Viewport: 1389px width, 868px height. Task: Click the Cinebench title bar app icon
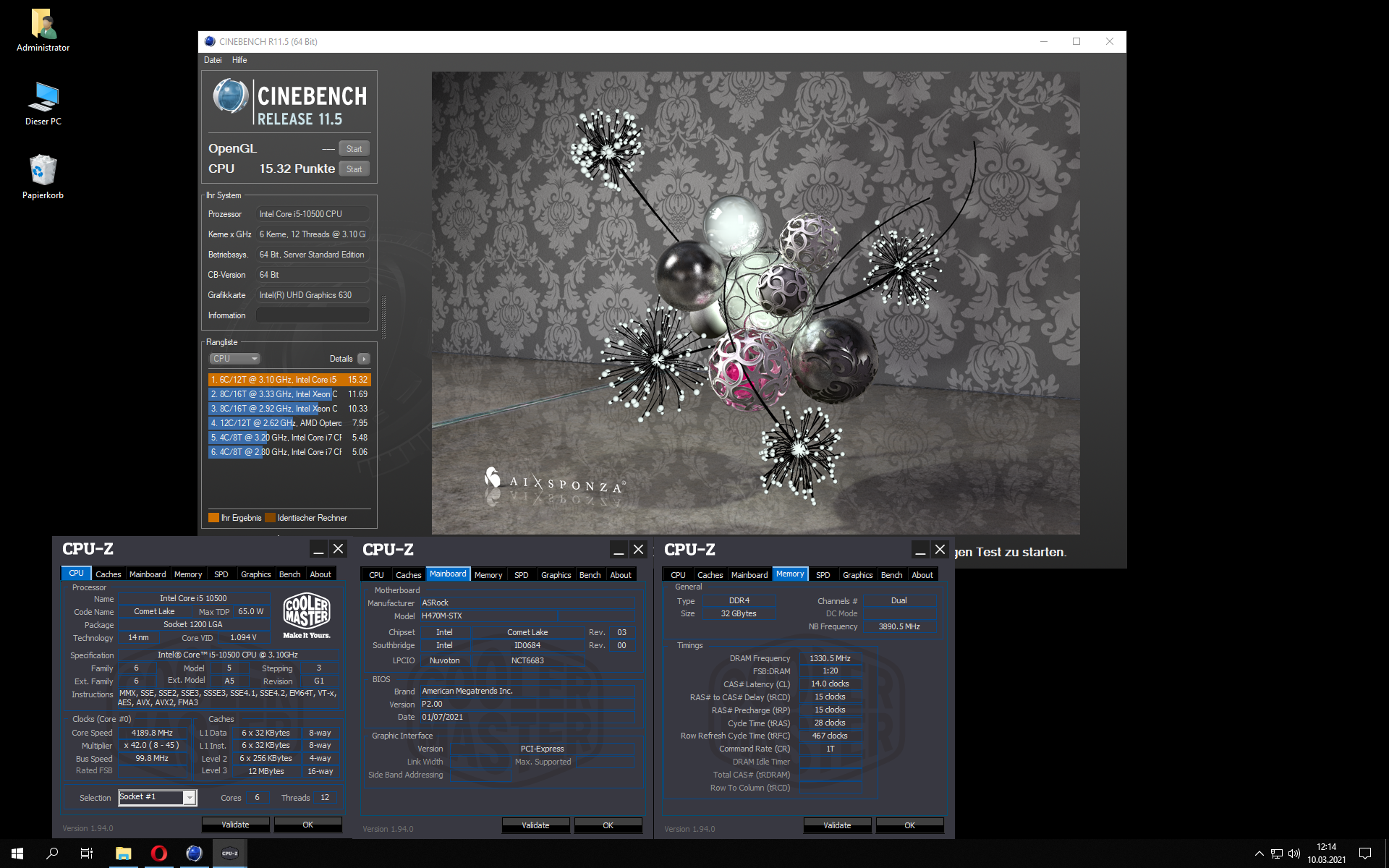(x=210, y=41)
